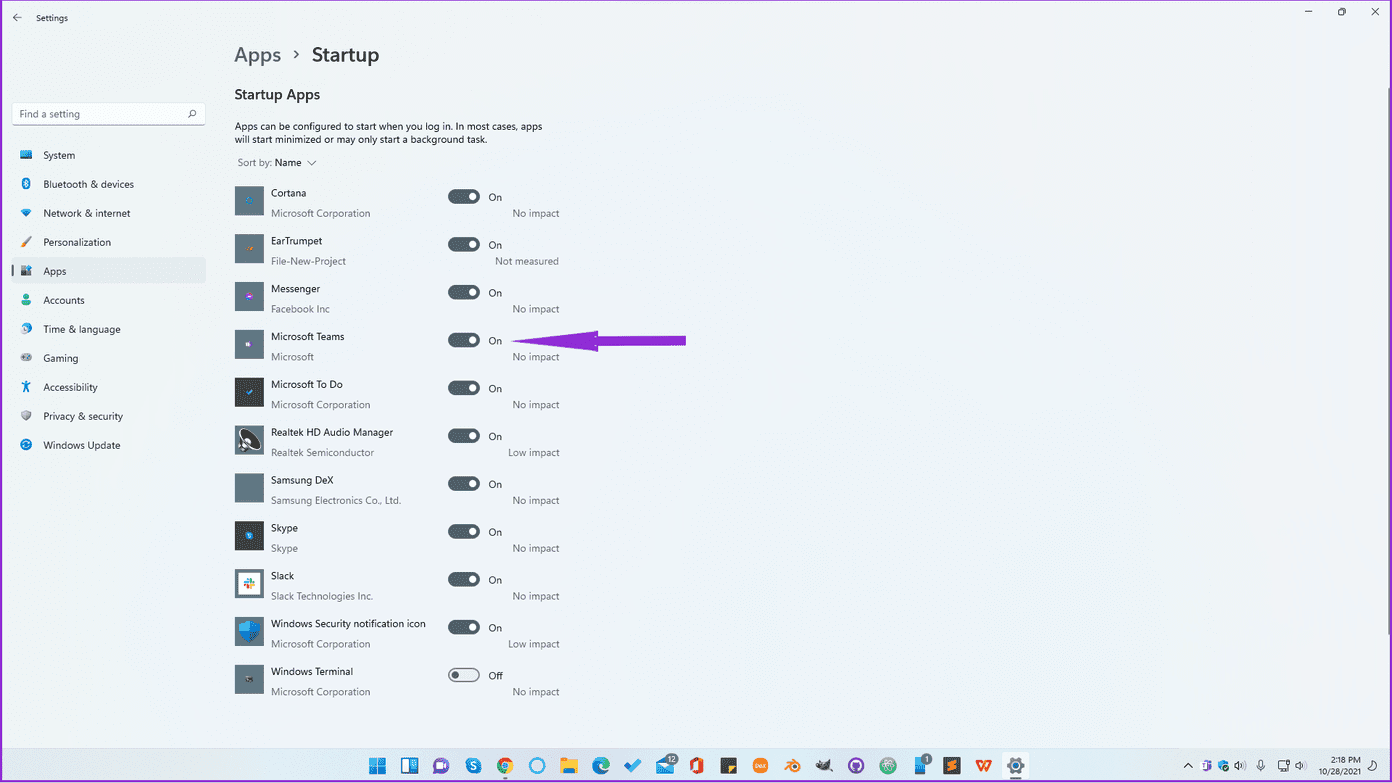Go to Network & internet settings
The image size is (1392, 783).
(x=108, y=213)
